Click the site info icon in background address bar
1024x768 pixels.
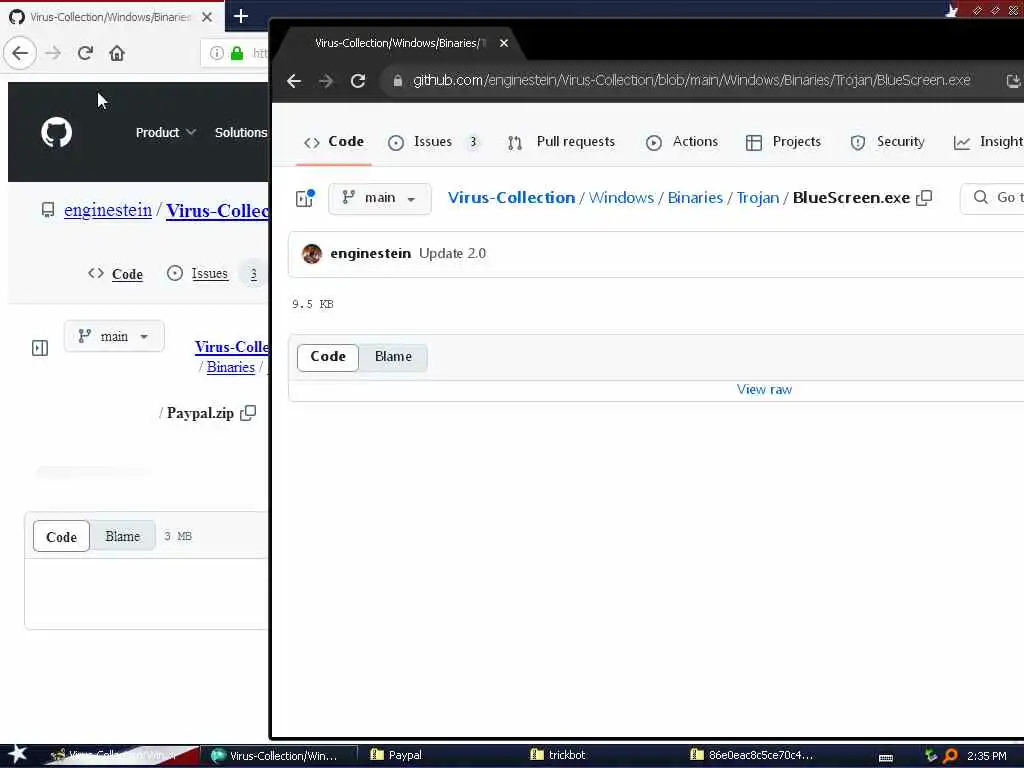click(x=217, y=53)
